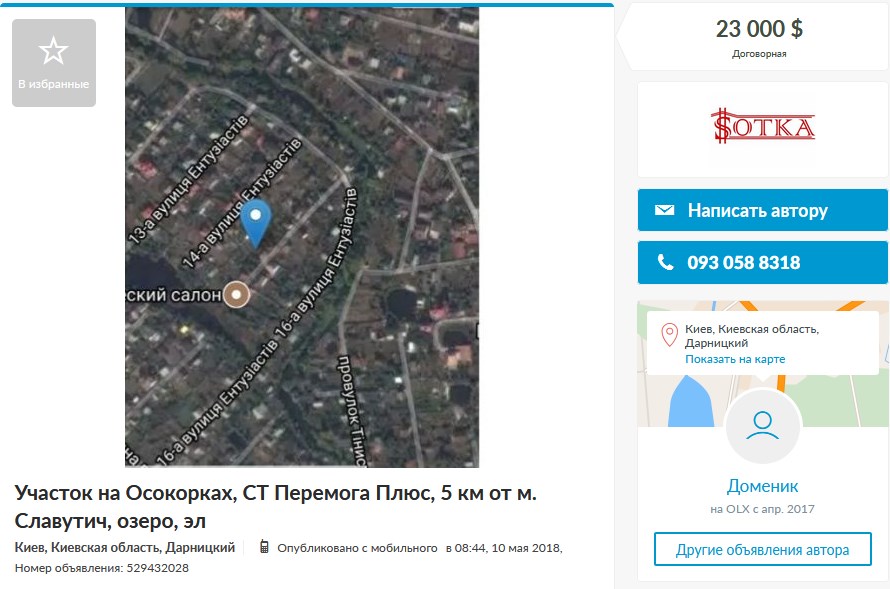Open author profile Доменик
The height and width of the screenshot is (589, 890).
pyautogui.click(x=762, y=486)
